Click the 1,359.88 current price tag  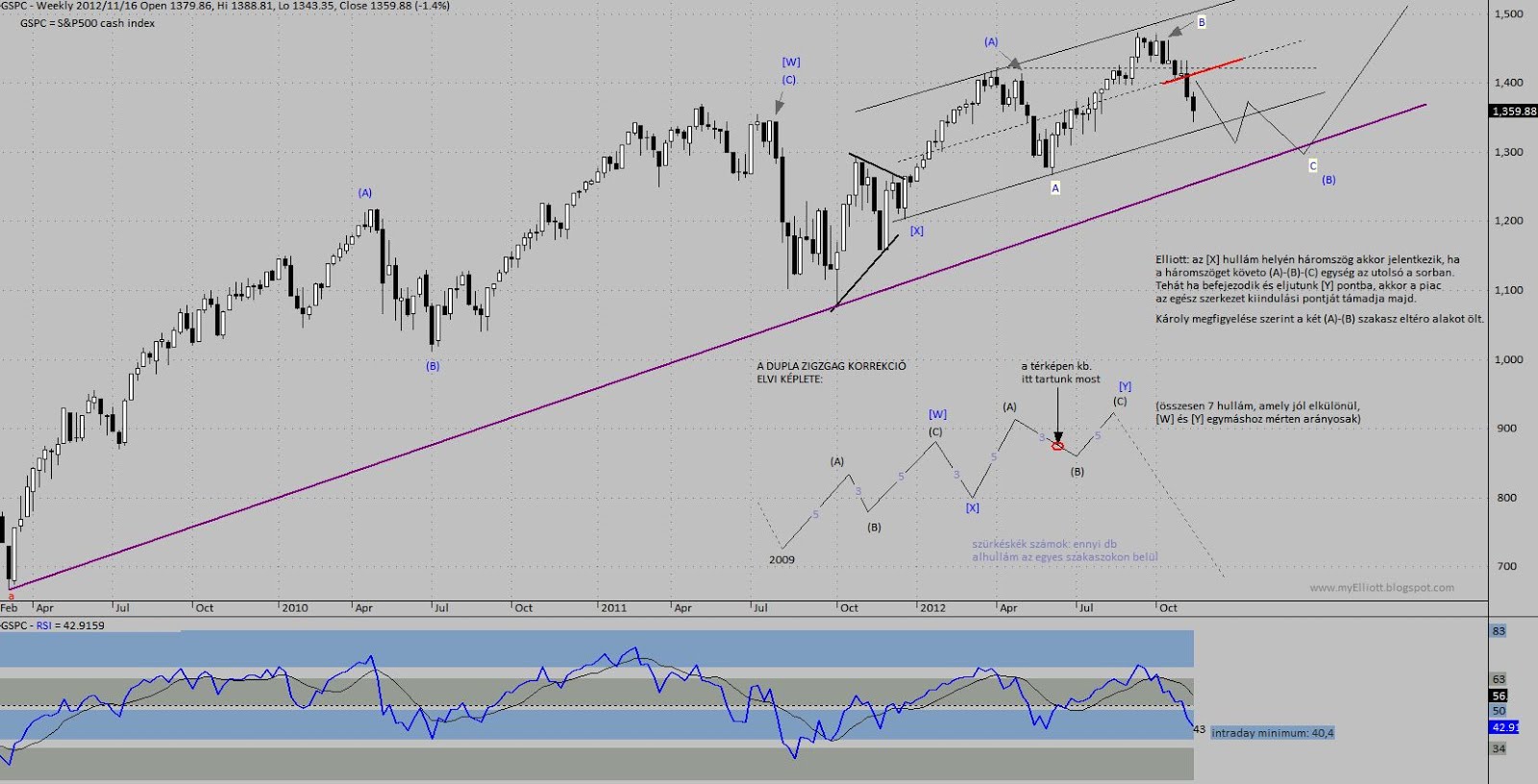click(x=1514, y=111)
